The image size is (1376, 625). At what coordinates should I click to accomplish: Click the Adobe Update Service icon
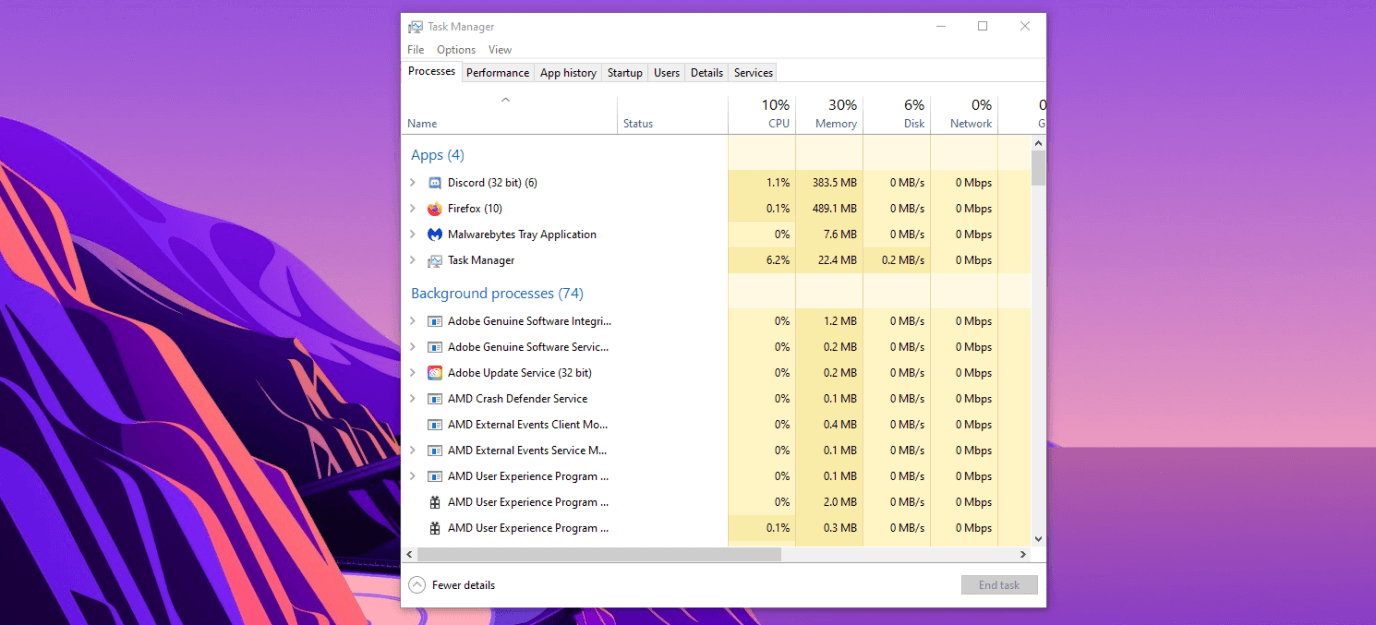[x=434, y=372]
